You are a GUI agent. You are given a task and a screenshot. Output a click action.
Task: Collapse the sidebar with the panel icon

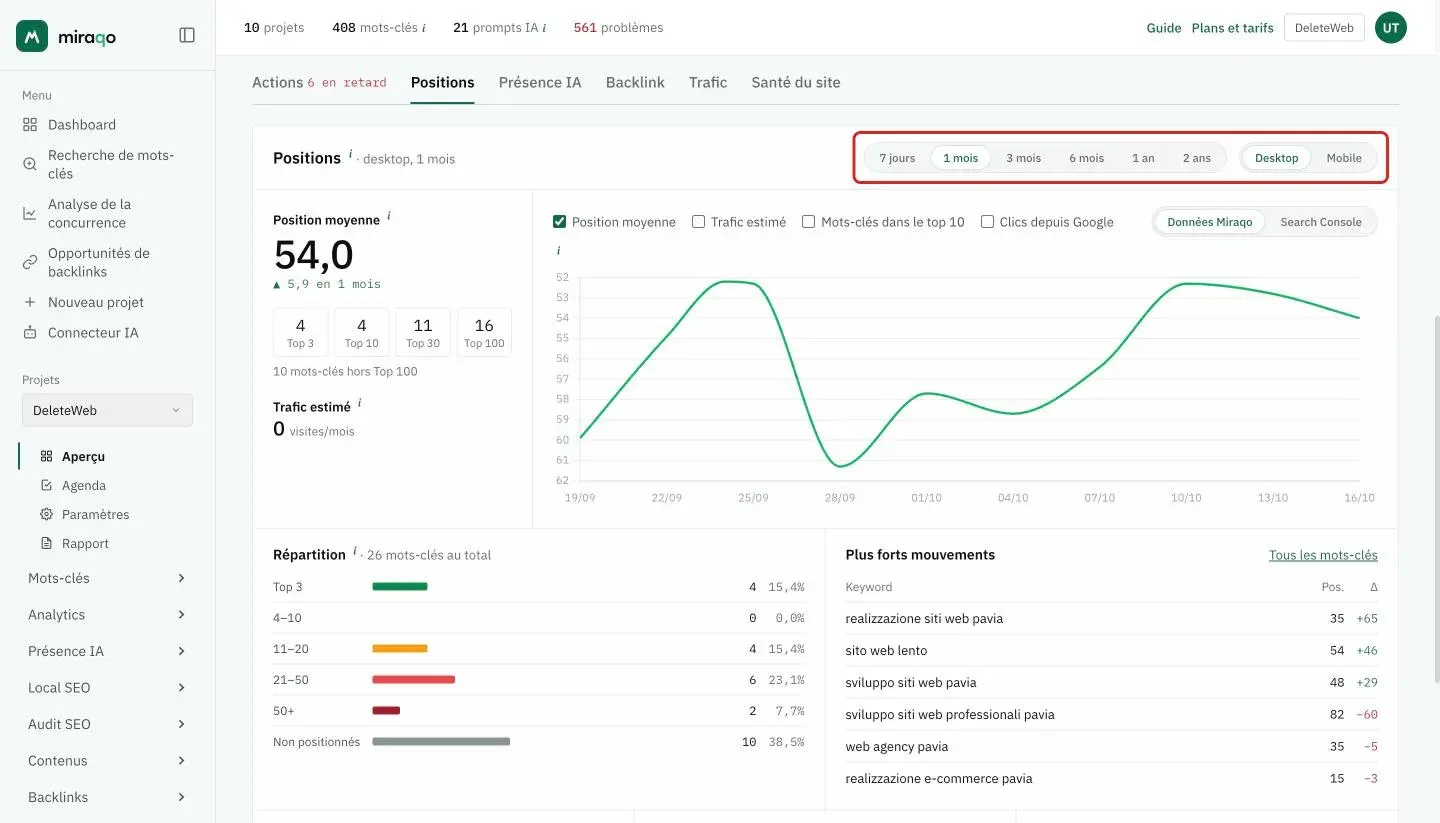coord(187,35)
